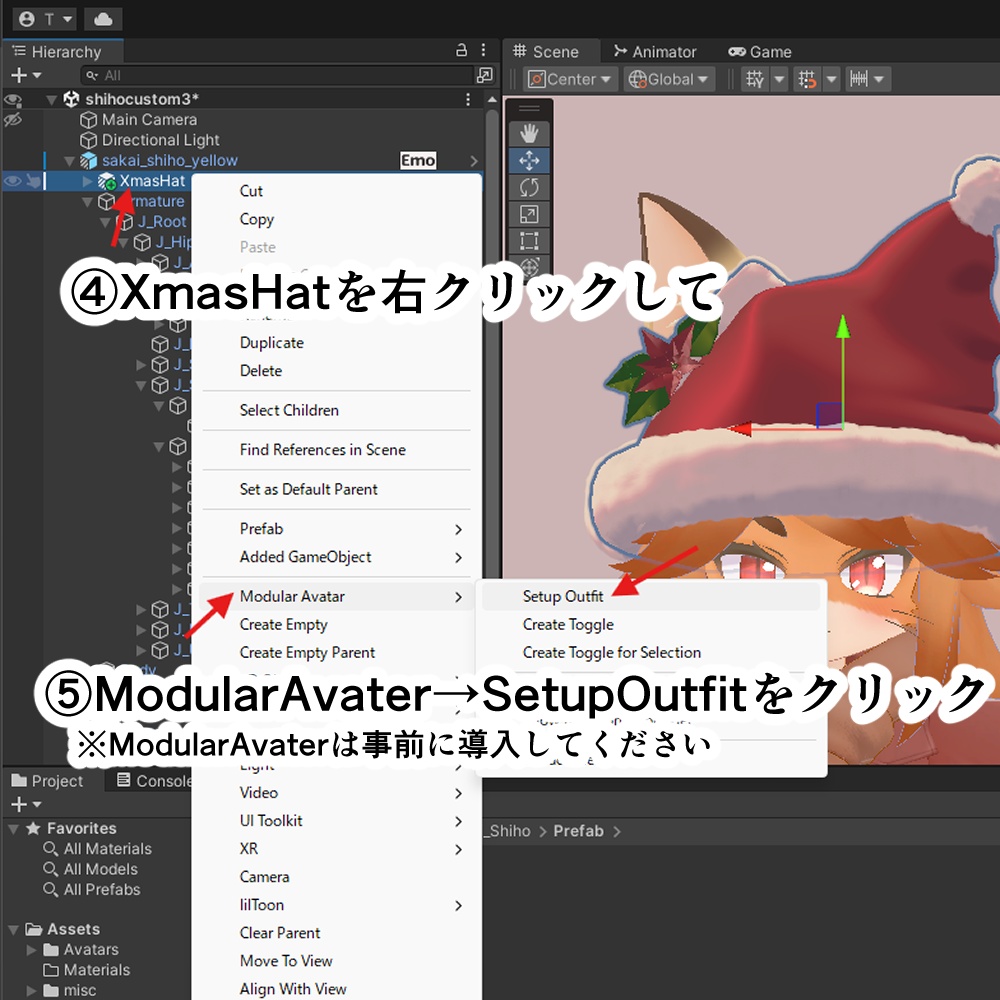The width and height of the screenshot is (1000, 1000).
Task: Open the Added GameObject submenu
Action: click(x=337, y=557)
